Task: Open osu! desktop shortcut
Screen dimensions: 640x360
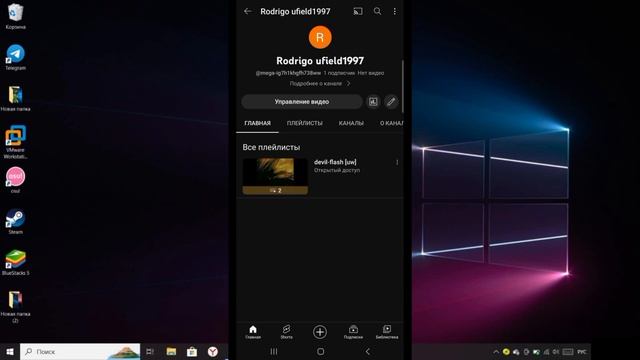Action: tap(16, 180)
